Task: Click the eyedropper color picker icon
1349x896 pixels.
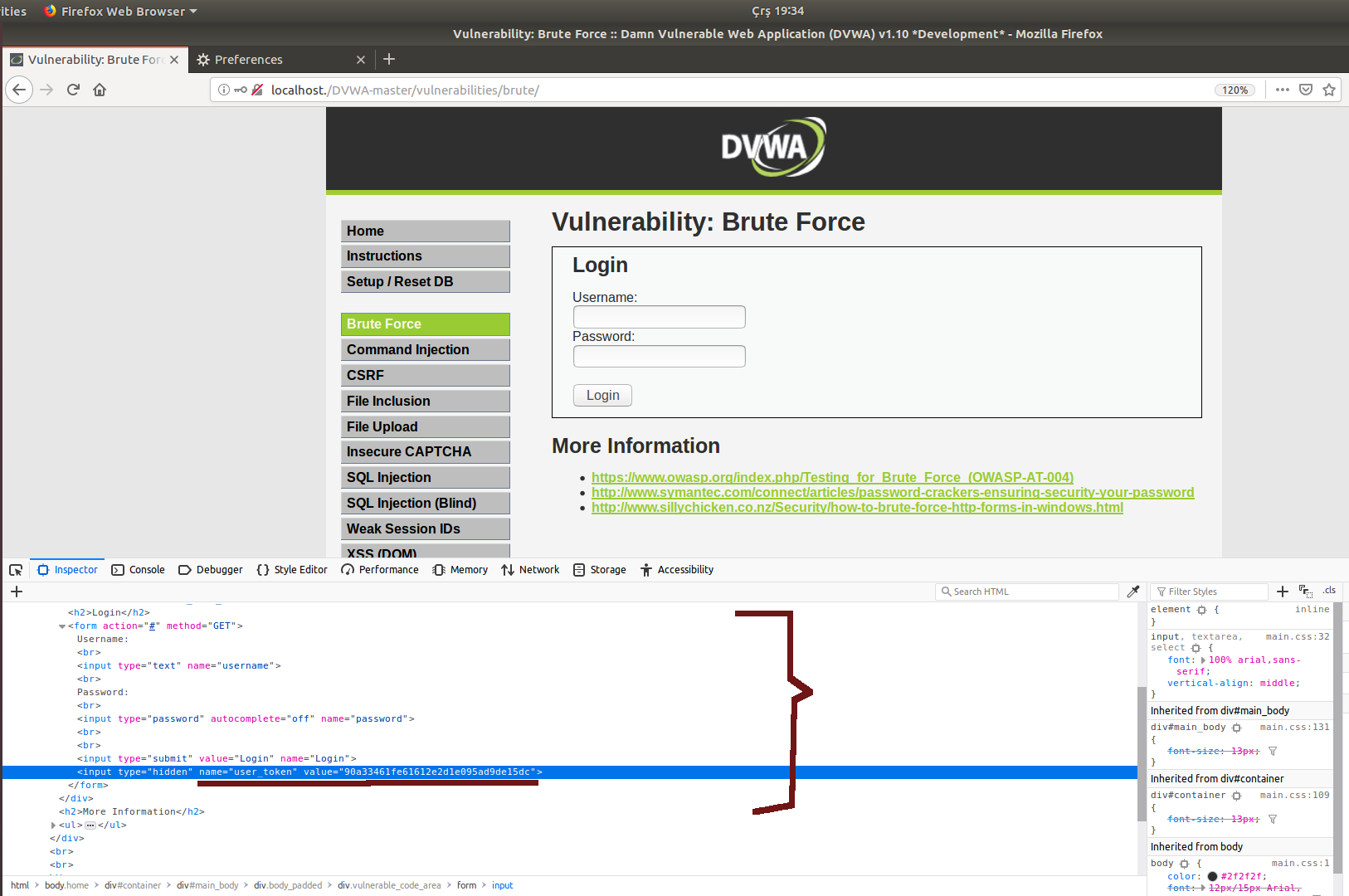Action: [x=1133, y=592]
